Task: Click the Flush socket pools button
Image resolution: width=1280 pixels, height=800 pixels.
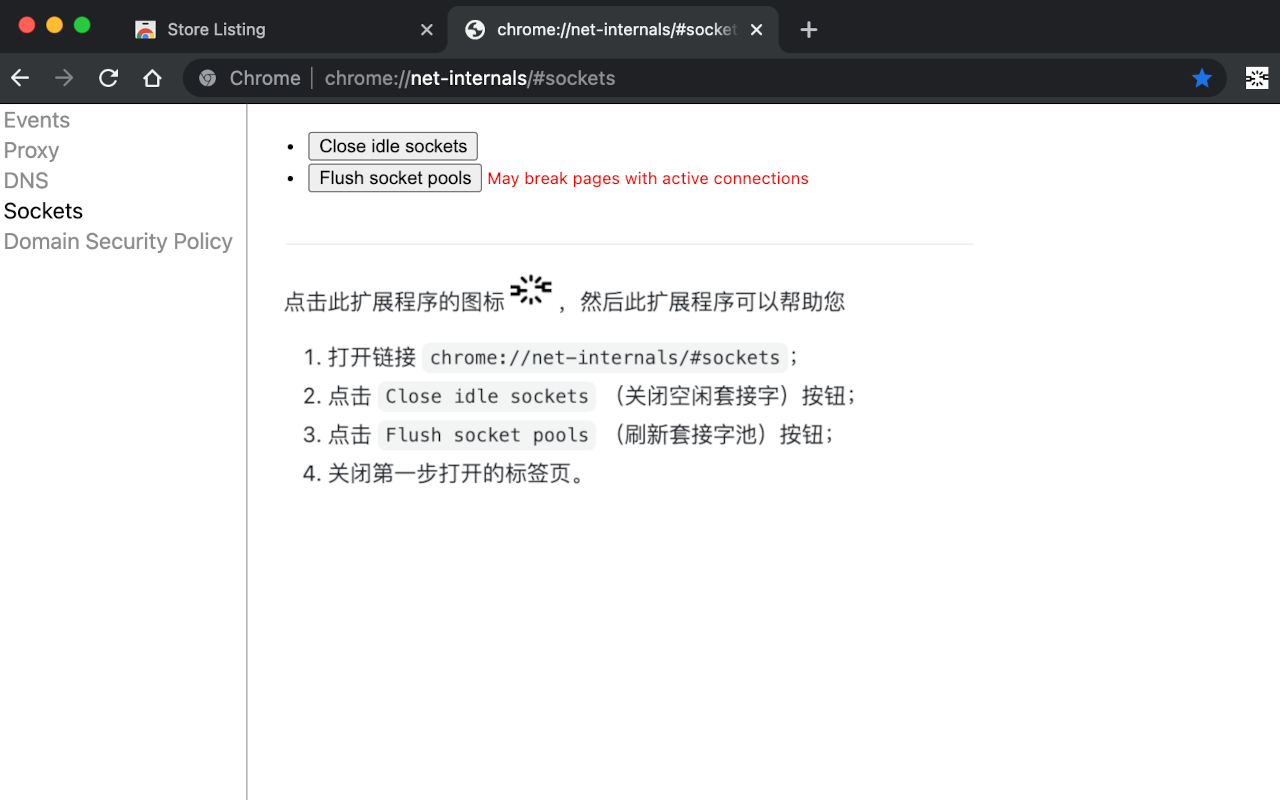Action: [x=394, y=178]
